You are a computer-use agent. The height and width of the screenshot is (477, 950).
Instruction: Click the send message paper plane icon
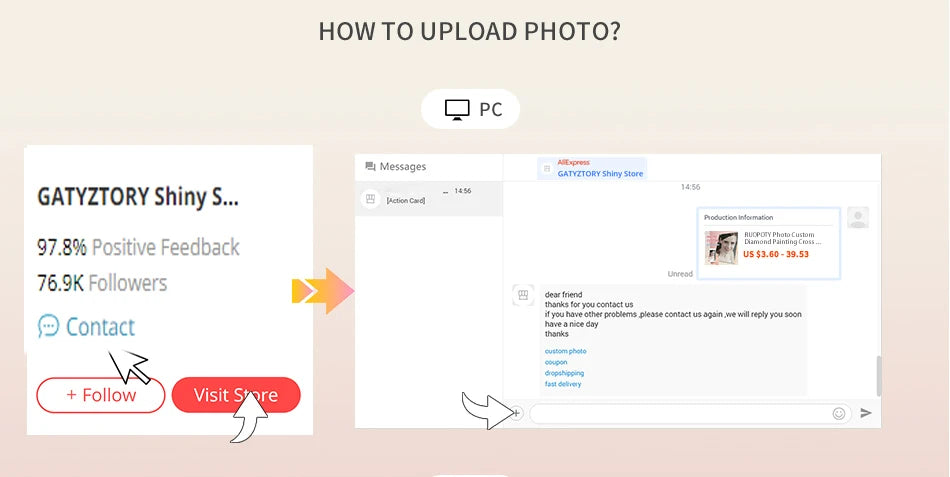(866, 413)
